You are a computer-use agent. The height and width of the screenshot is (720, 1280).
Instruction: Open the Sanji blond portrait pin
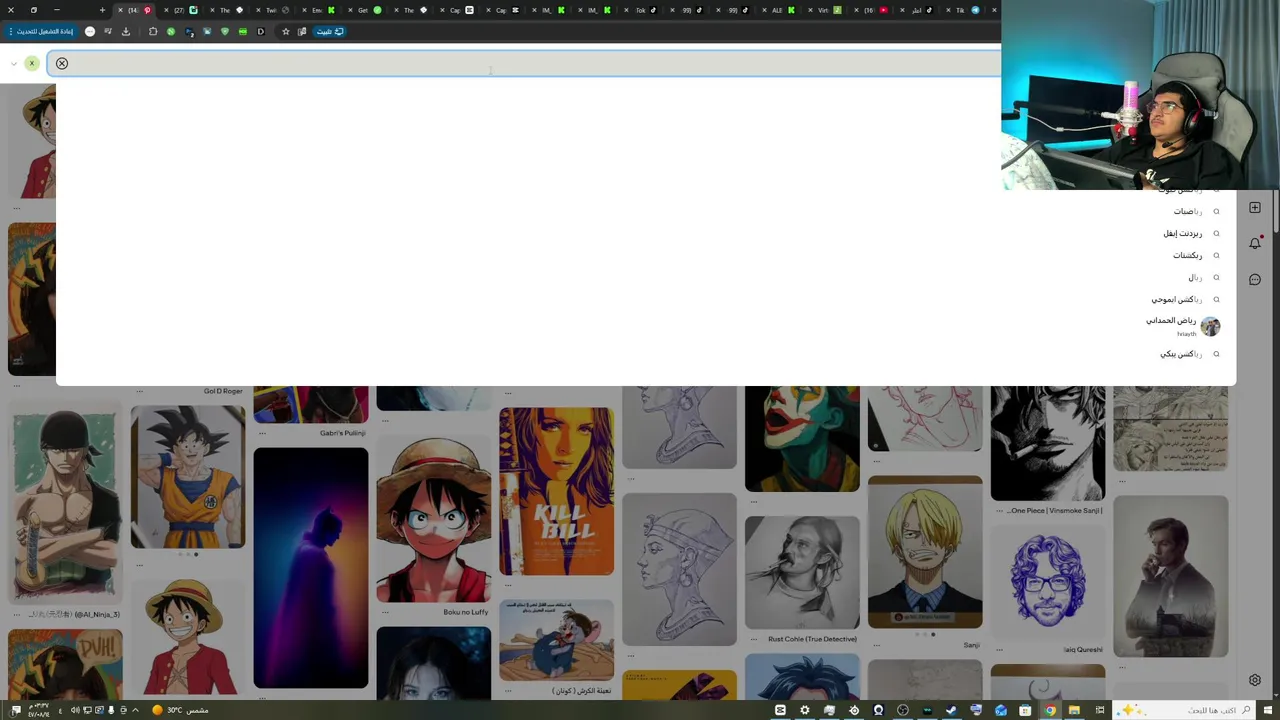(x=925, y=552)
